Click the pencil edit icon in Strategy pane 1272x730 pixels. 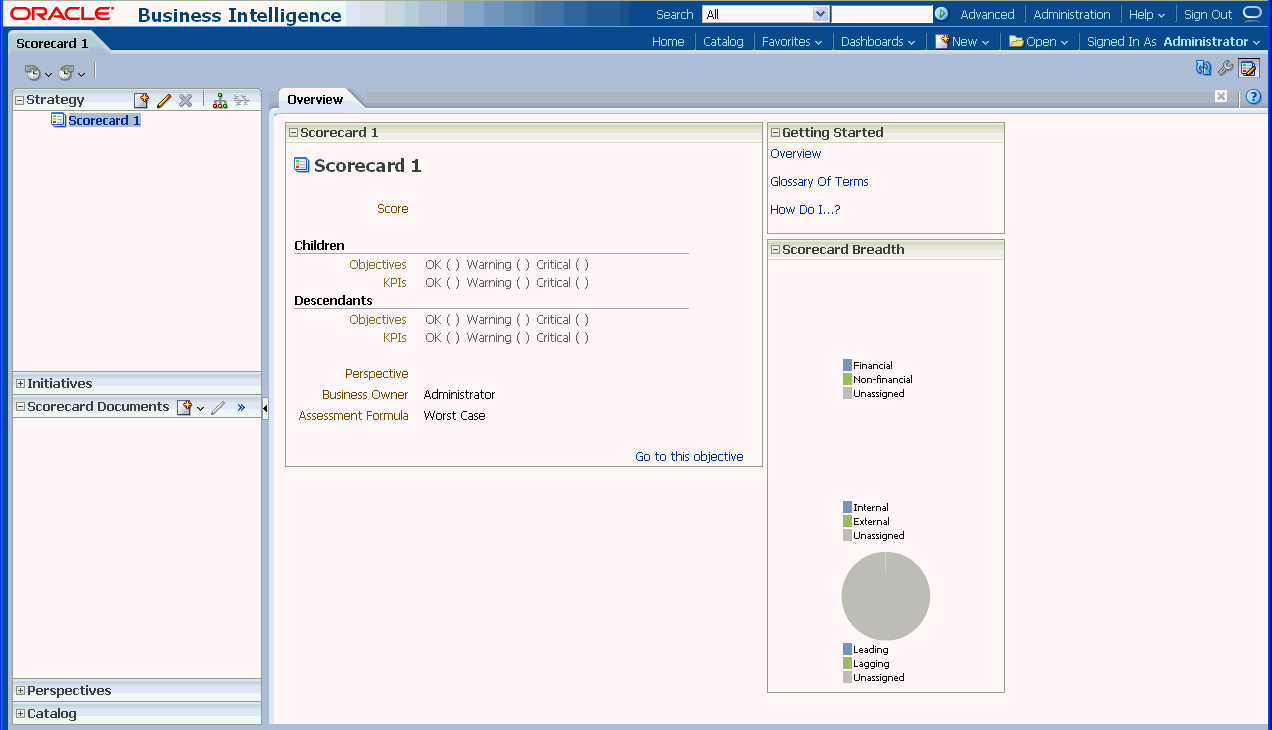(x=164, y=100)
